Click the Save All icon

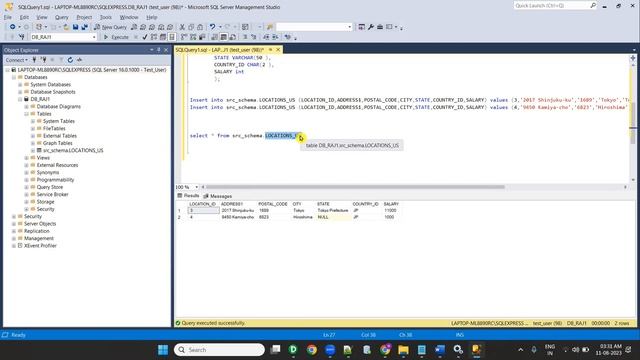point(84,27)
